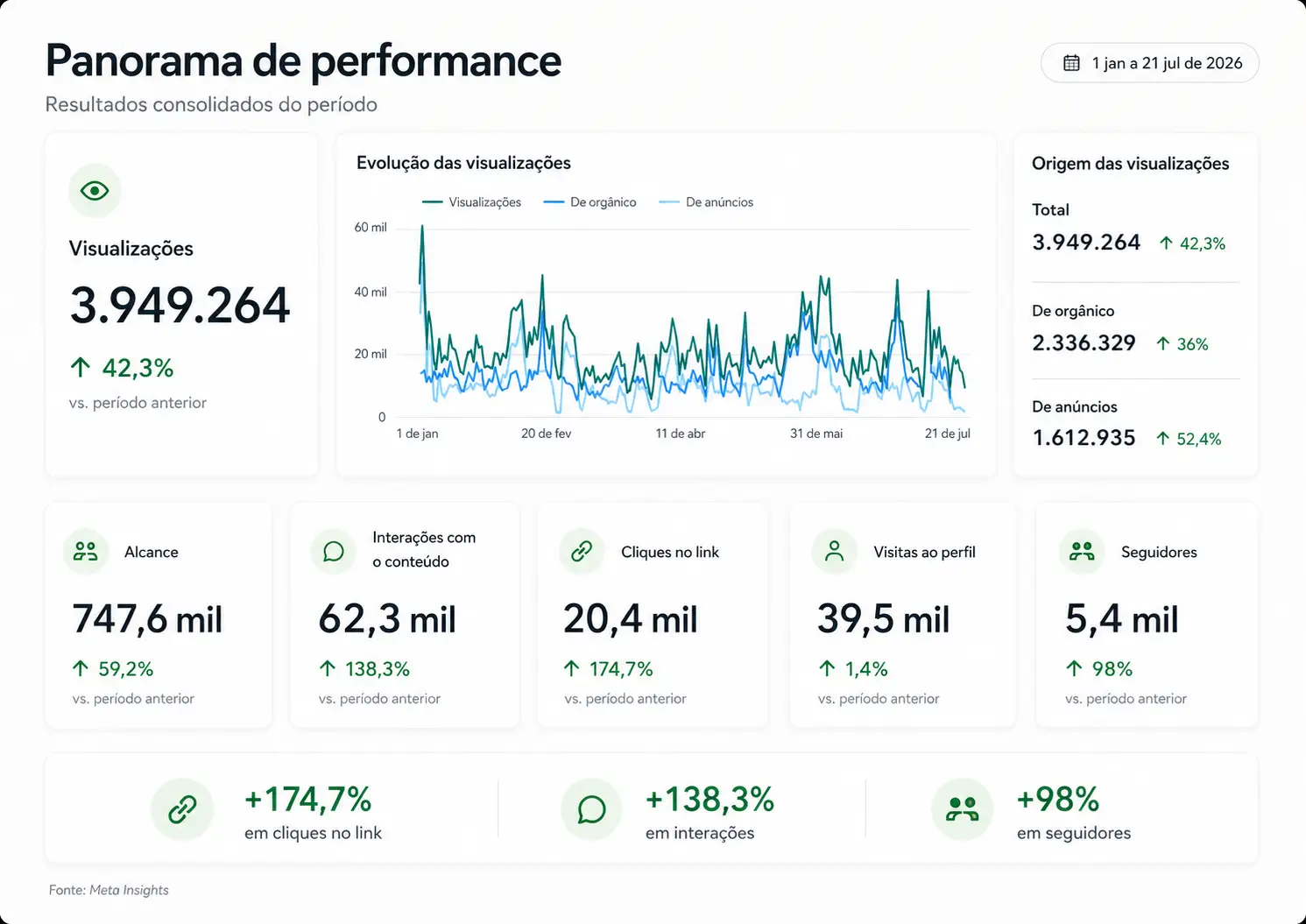Click the Origem das visualizações heading
Viewport: 1306px width, 924px height.
[1130, 164]
